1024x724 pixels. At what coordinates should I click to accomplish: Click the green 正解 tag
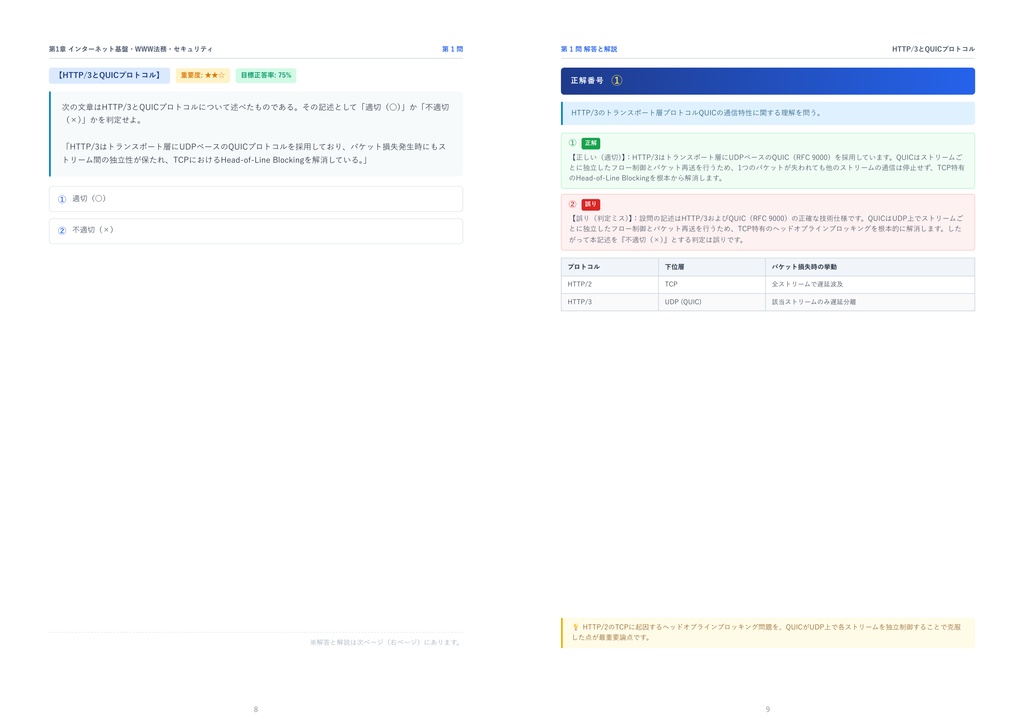(590, 143)
